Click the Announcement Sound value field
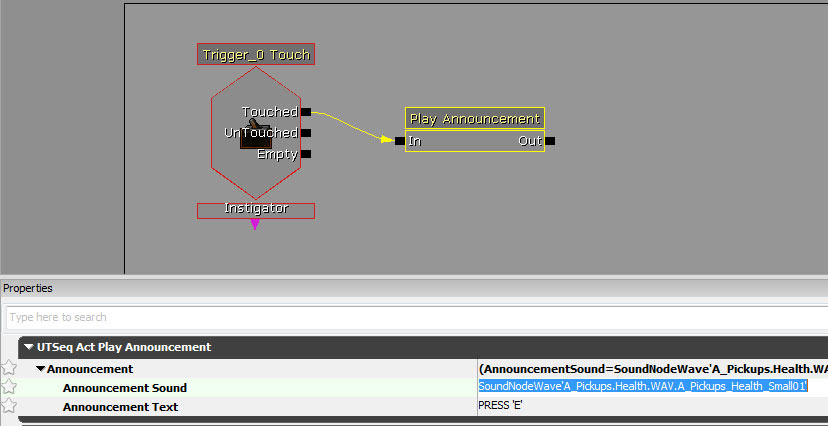Image resolution: width=828 pixels, height=426 pixels. point(642,387)
